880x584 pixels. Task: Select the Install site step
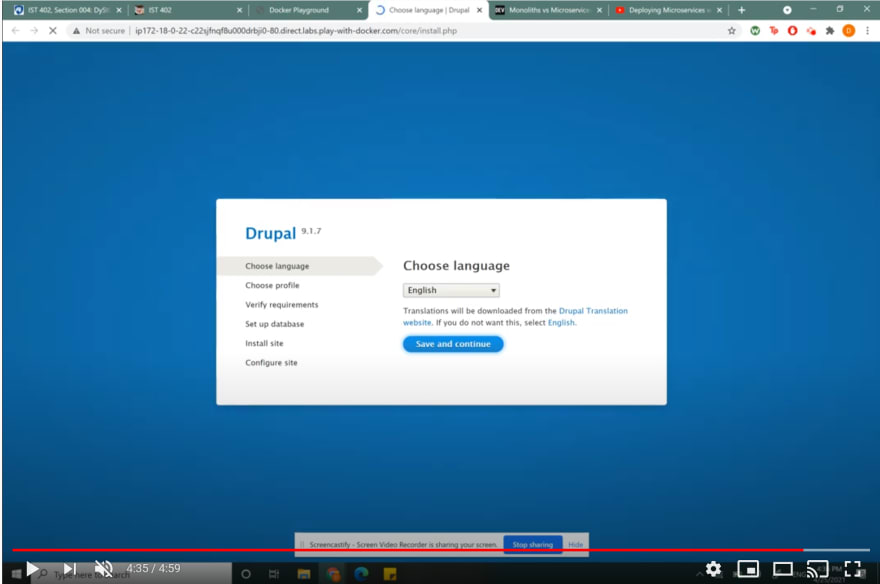(x=264, y=343)
